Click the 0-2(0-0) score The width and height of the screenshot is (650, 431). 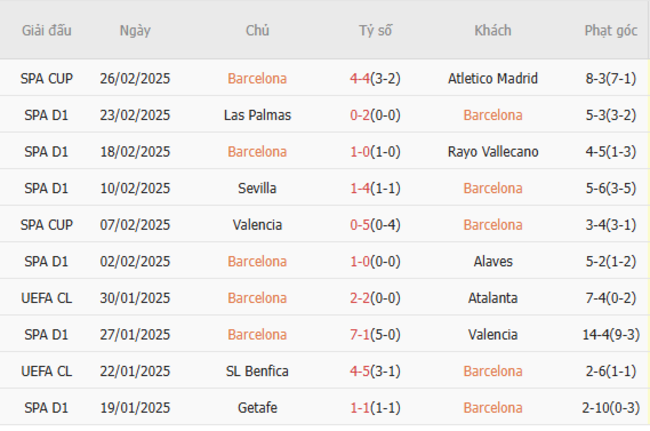point(375,115)
